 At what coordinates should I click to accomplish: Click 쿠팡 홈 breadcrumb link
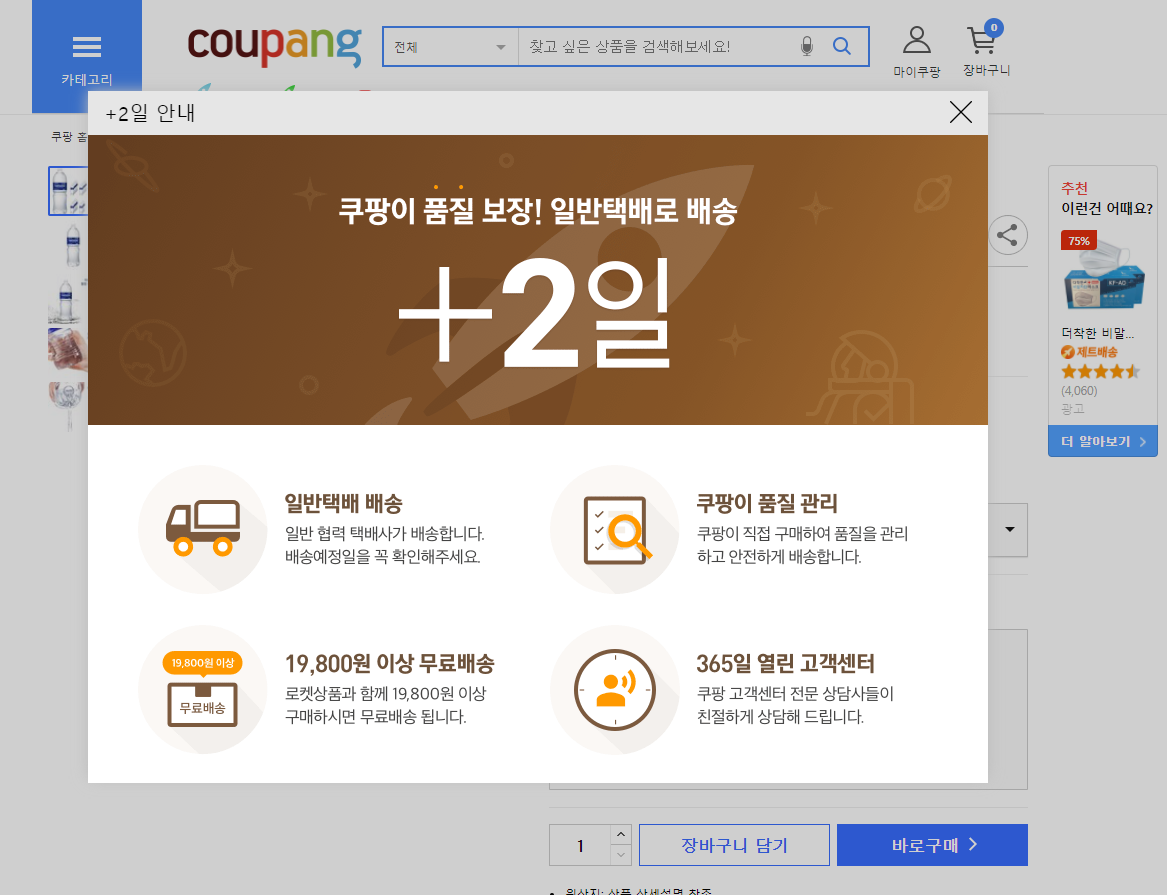tap(69, 136)
